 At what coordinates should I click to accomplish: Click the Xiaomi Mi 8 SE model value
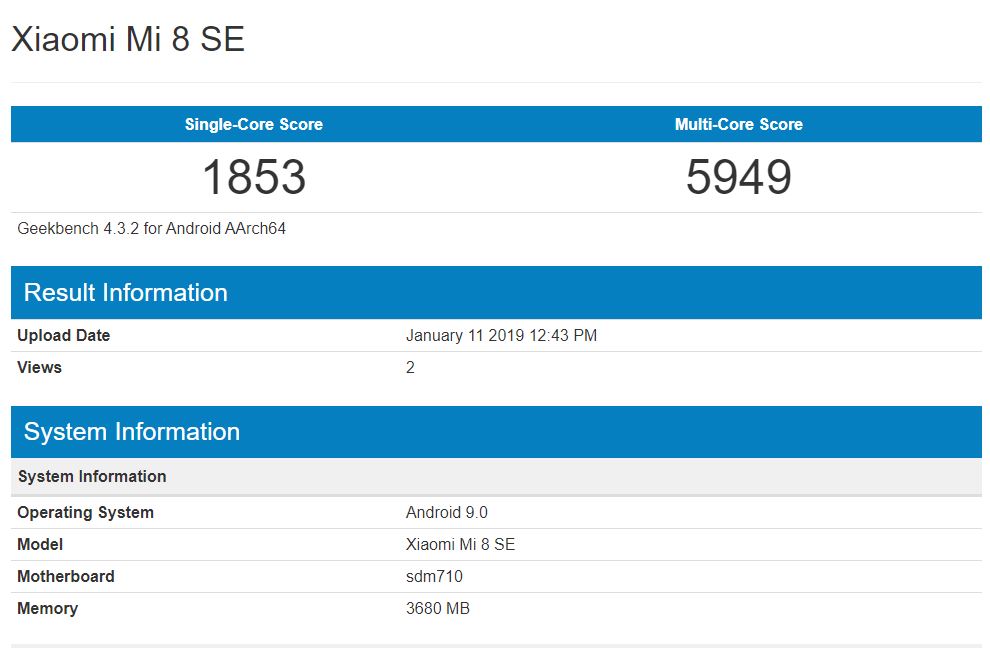[460, 544]
